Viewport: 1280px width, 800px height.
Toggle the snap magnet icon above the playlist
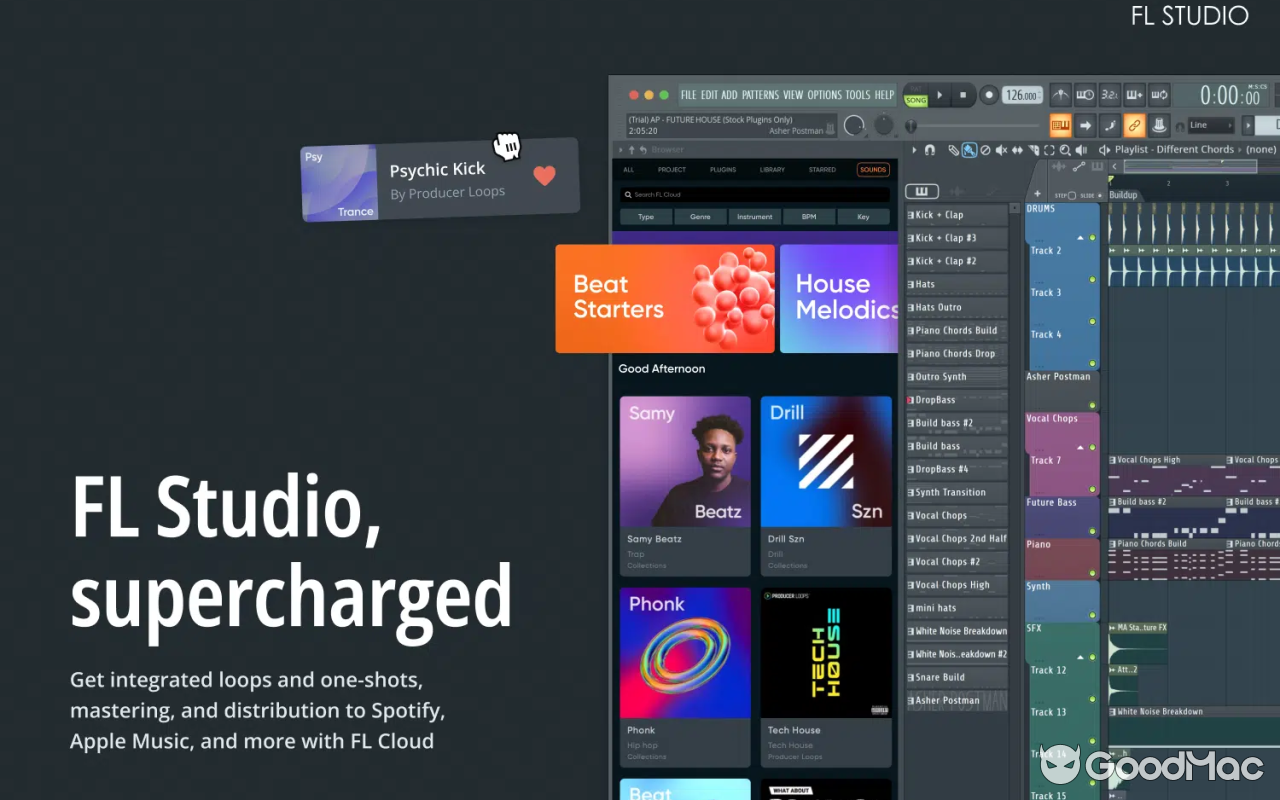tap(929, 150)
